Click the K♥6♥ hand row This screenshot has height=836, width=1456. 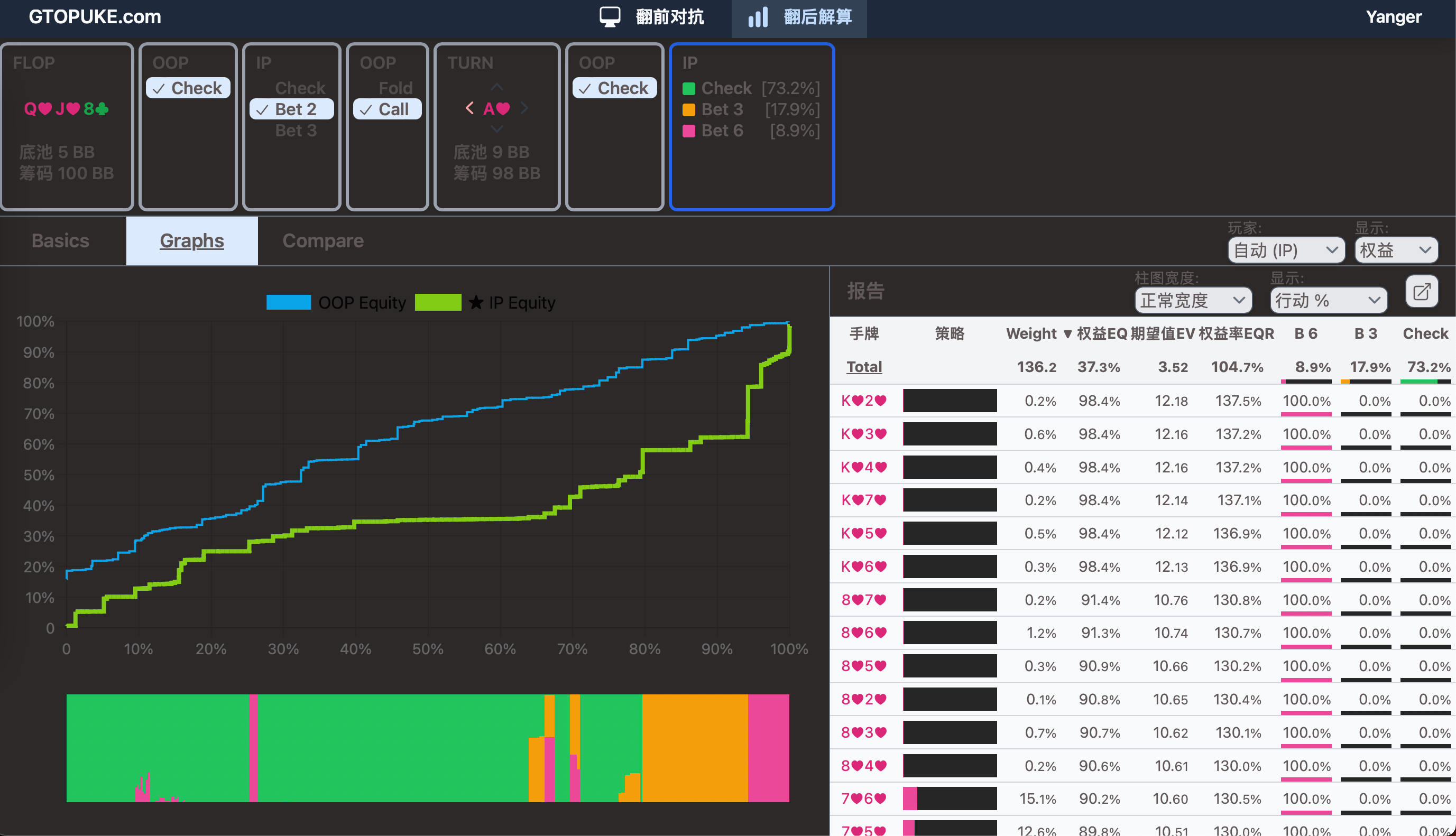(x=1143, y=566)
